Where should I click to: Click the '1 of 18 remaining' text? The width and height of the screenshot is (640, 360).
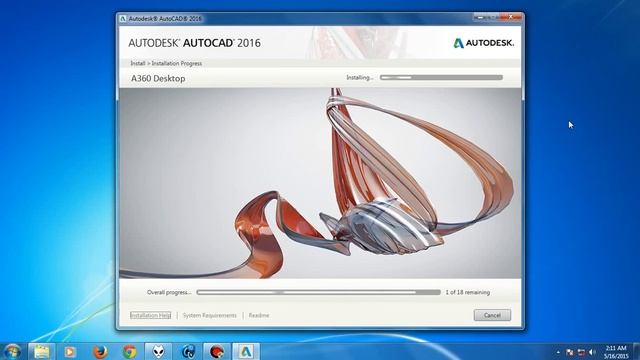coord(467,292)
